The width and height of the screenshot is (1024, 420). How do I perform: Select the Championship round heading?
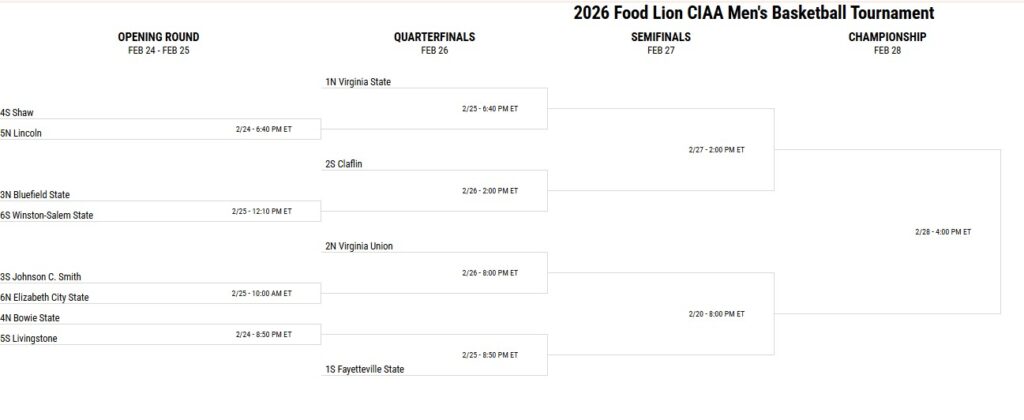(887, 37)
